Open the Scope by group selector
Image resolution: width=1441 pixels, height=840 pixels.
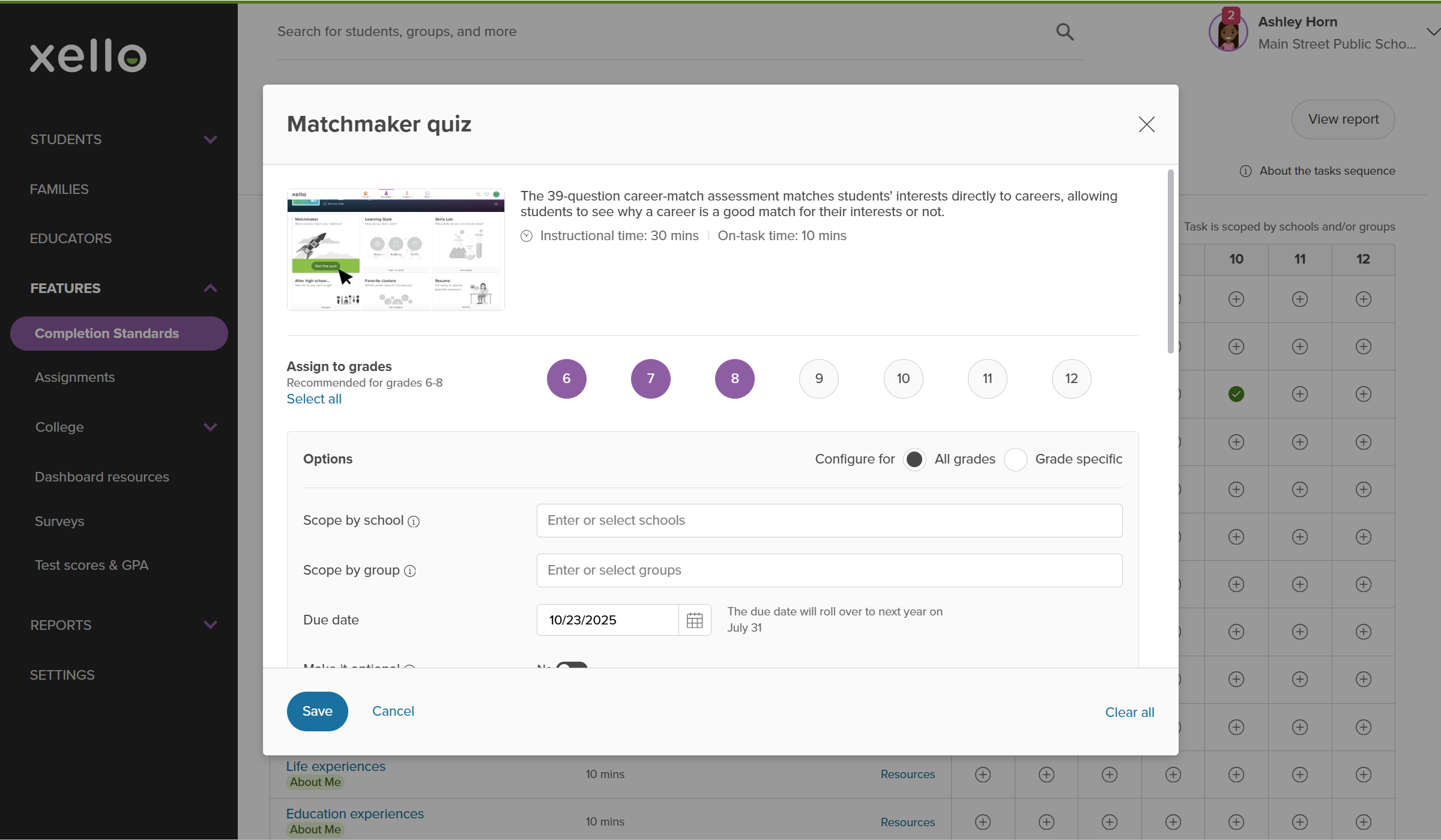[x=829, y=570]
